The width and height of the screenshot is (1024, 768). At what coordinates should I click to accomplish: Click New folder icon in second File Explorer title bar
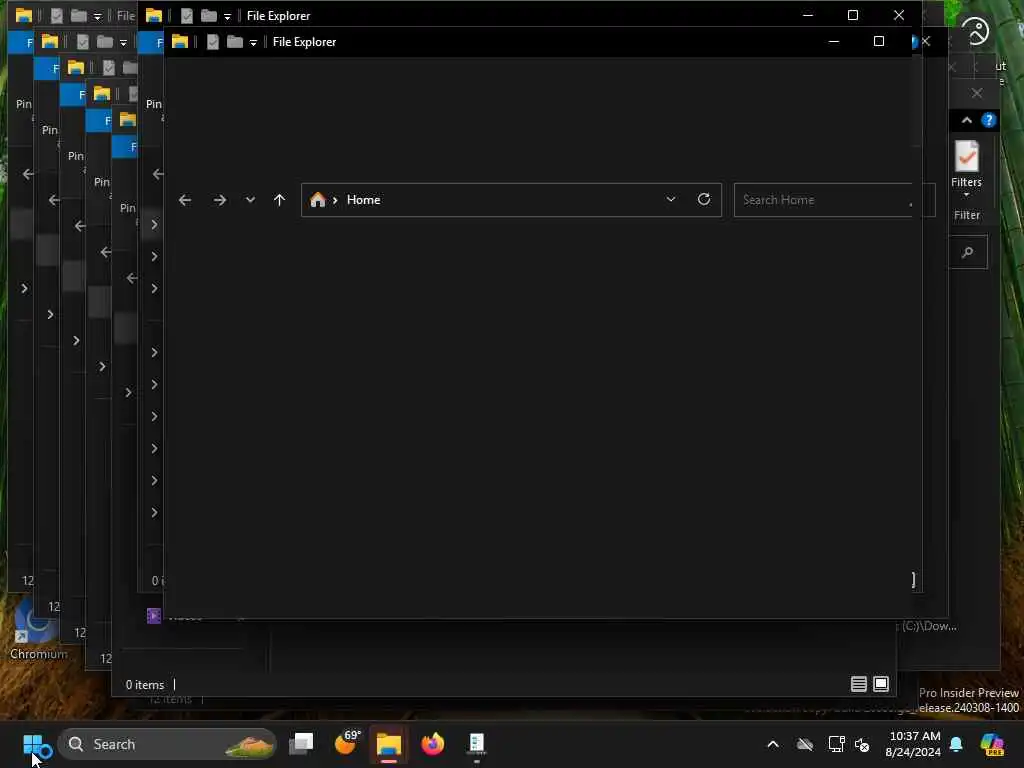click(x=209, y=16)
